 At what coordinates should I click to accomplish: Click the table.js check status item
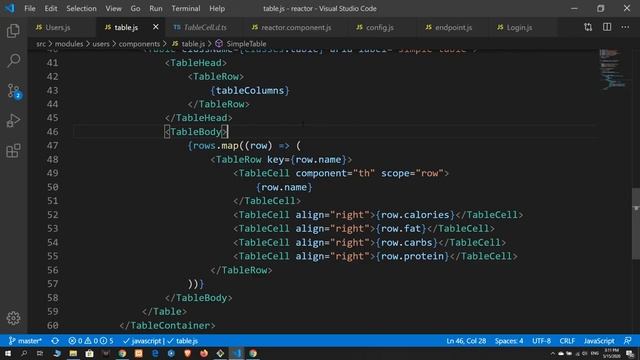182,341
